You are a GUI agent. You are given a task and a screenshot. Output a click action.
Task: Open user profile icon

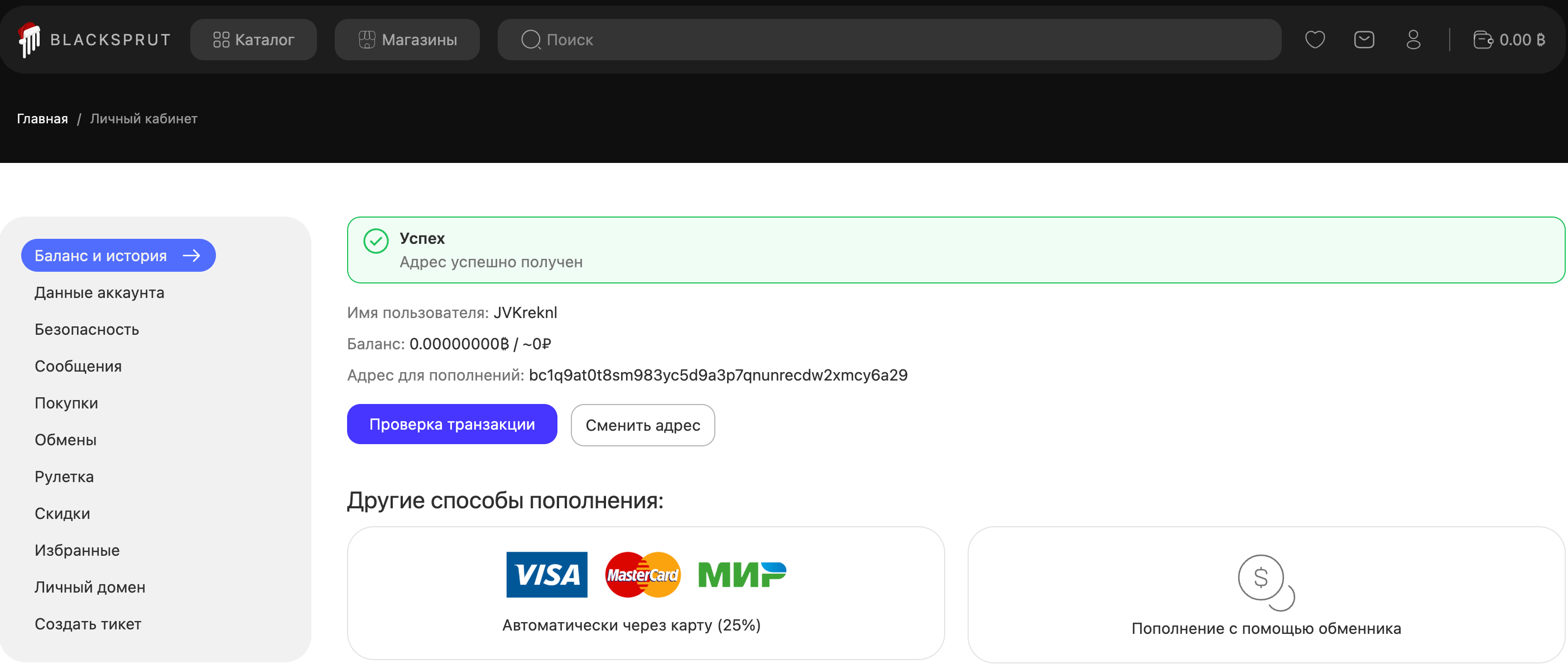point(1413,40)
